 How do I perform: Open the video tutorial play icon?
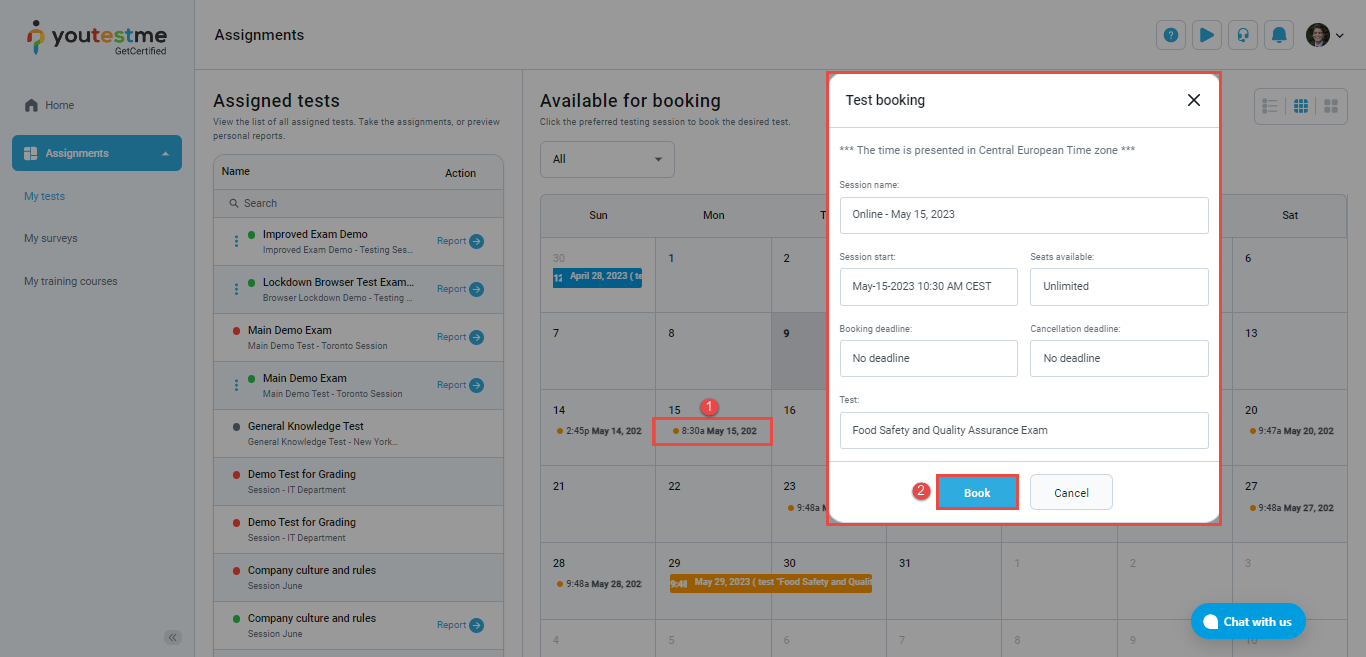[x=1206, y=35]
